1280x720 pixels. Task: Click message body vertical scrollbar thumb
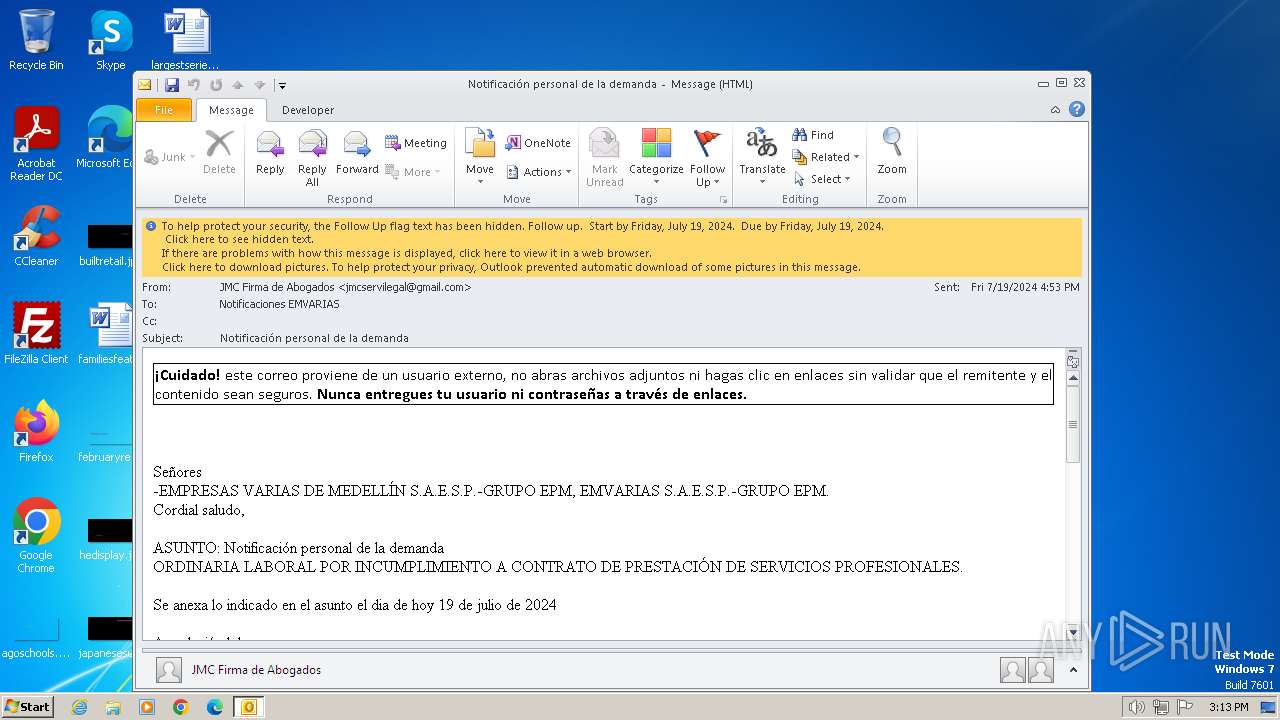click(x=1073, y=424)
